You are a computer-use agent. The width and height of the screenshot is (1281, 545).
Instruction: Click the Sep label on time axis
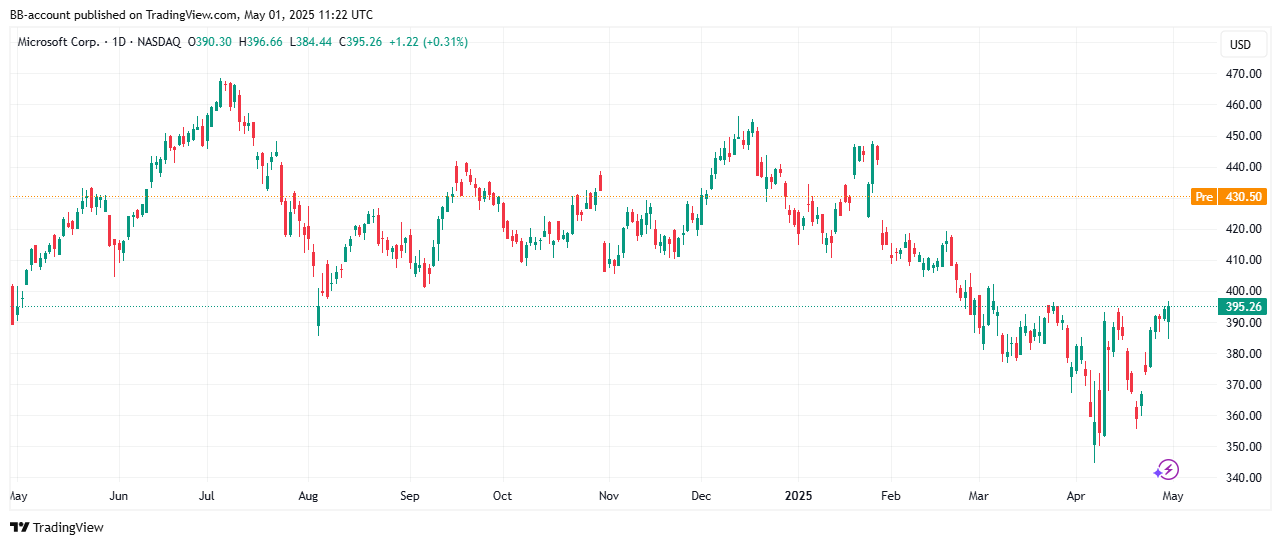[x=408, y=496]
